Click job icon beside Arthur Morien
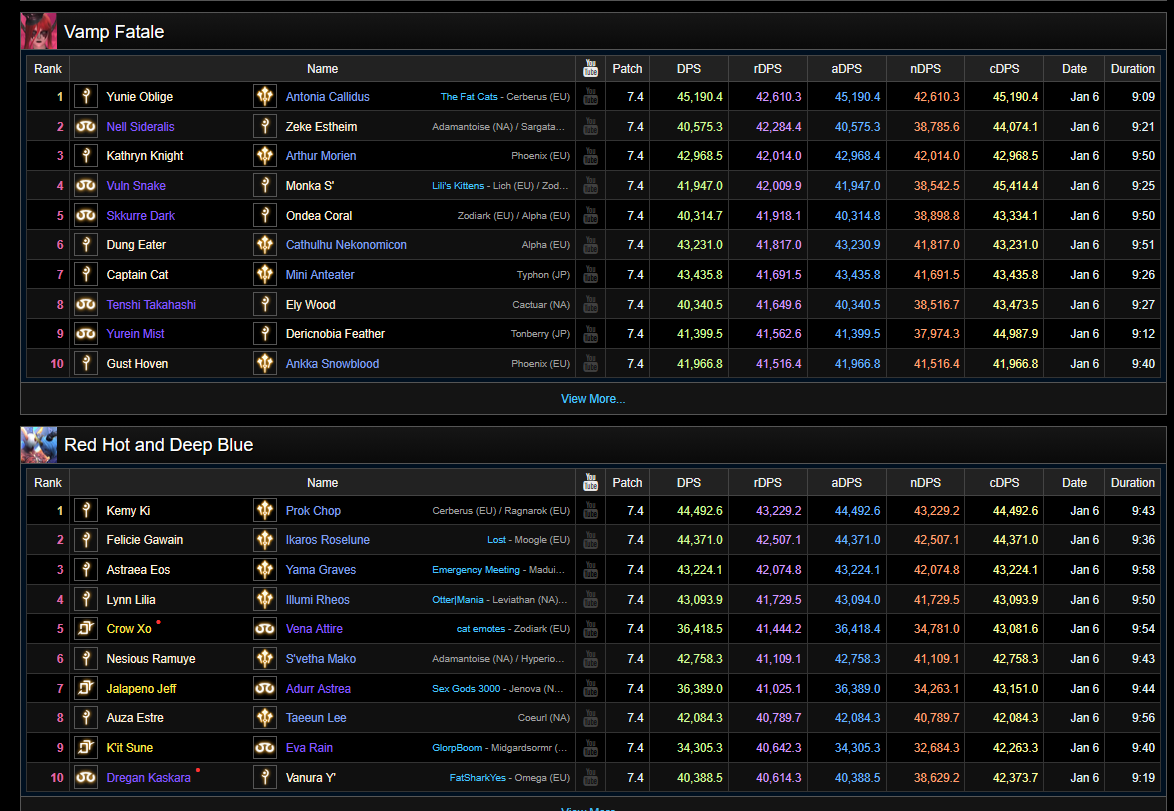The height and width of the screenshot is (811, 1174). pos(265,156)
